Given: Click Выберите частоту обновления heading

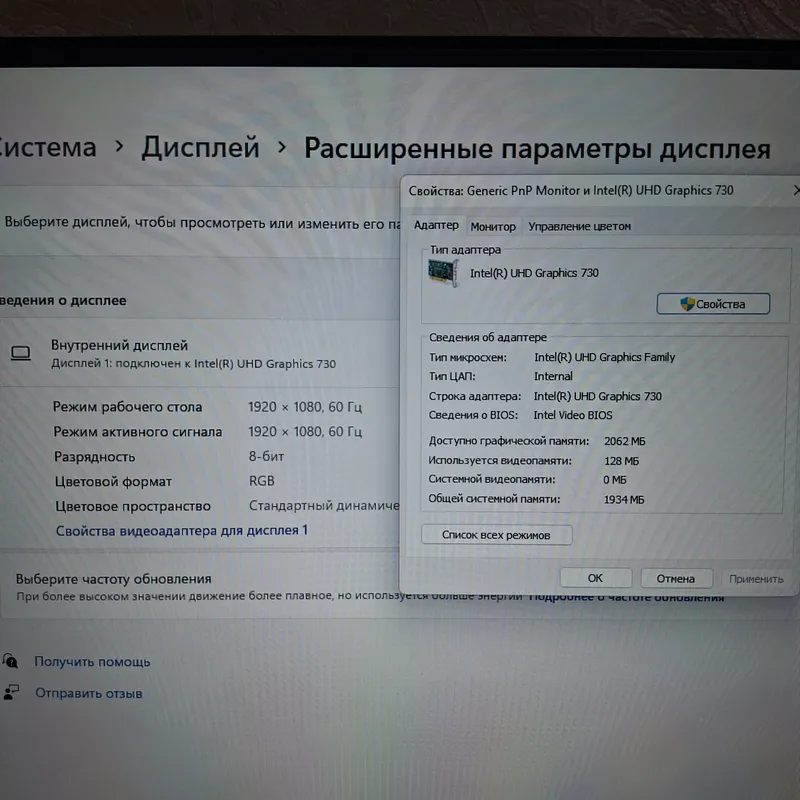Looking at the screenshot, I should [x=114, y=579].
